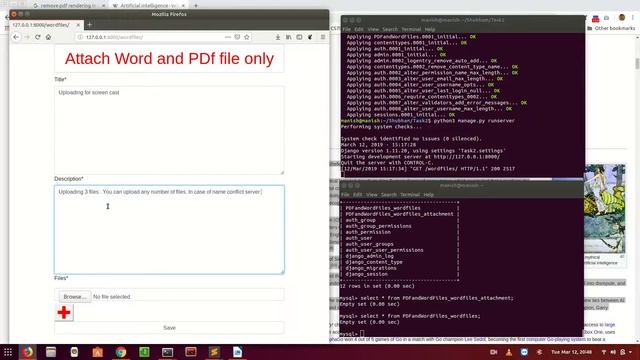Reload the wordfiles page in Firefox
The image size is (640, 360).
coord(38,37)
